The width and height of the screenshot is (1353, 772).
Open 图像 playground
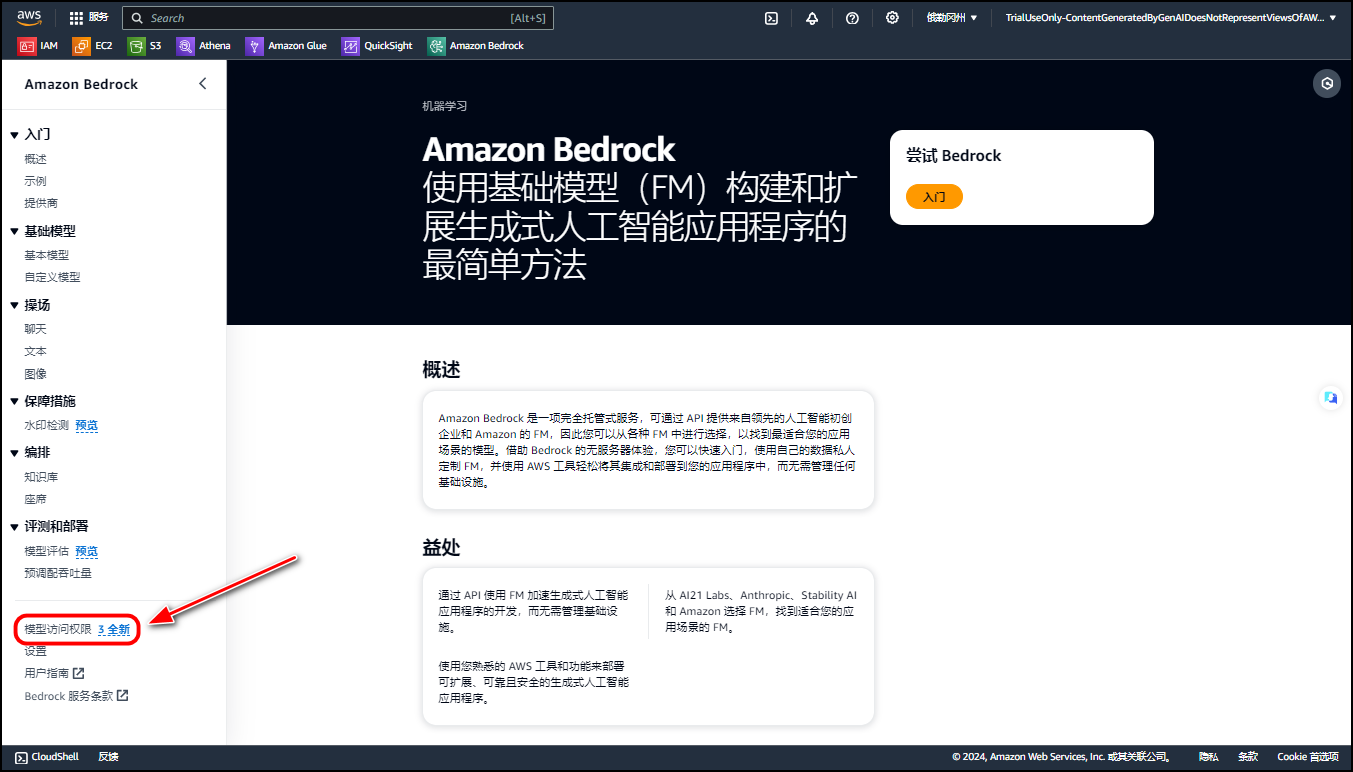[x=36, y=373]
